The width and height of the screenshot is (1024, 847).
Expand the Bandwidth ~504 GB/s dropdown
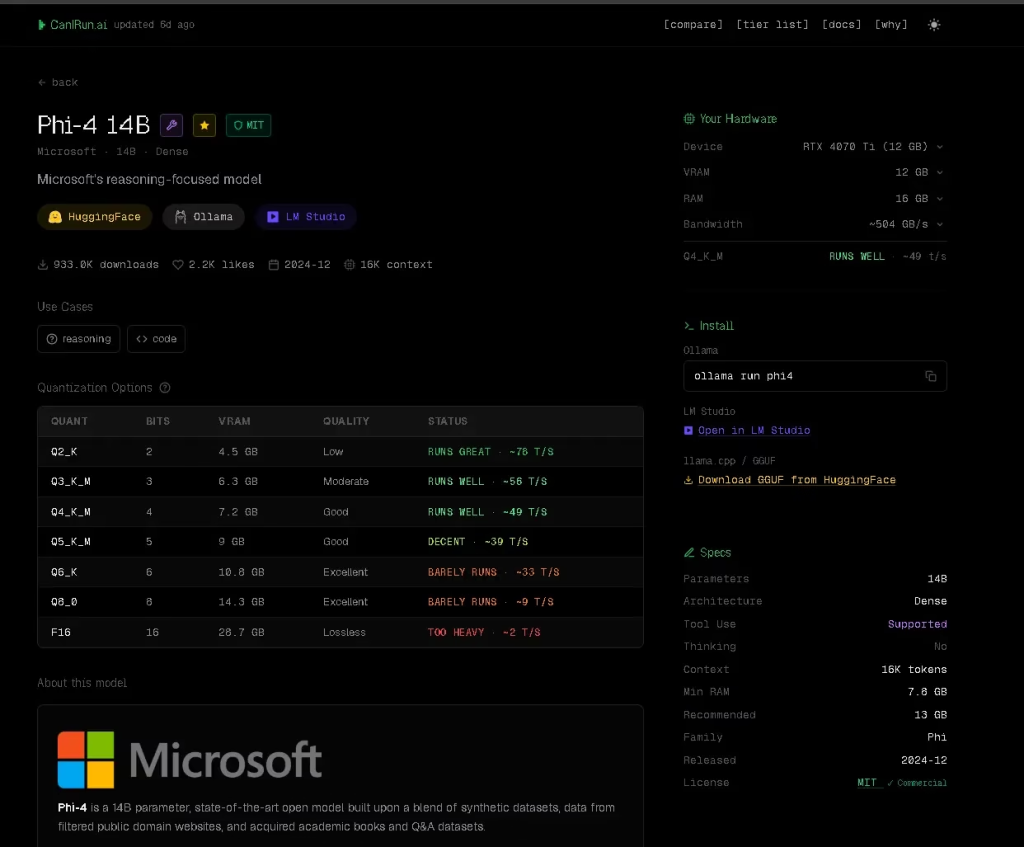[x=905, y=225]
